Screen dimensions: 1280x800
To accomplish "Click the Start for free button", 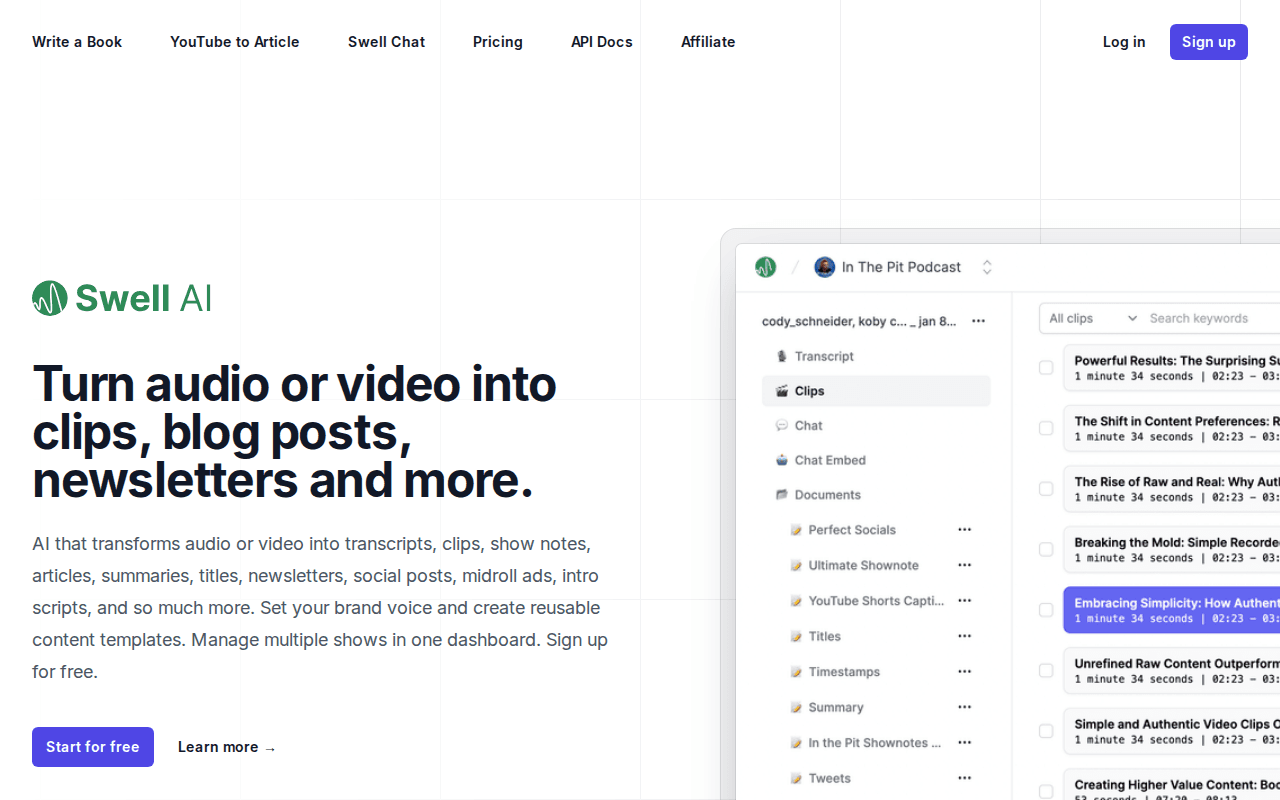I will [93, 747].
